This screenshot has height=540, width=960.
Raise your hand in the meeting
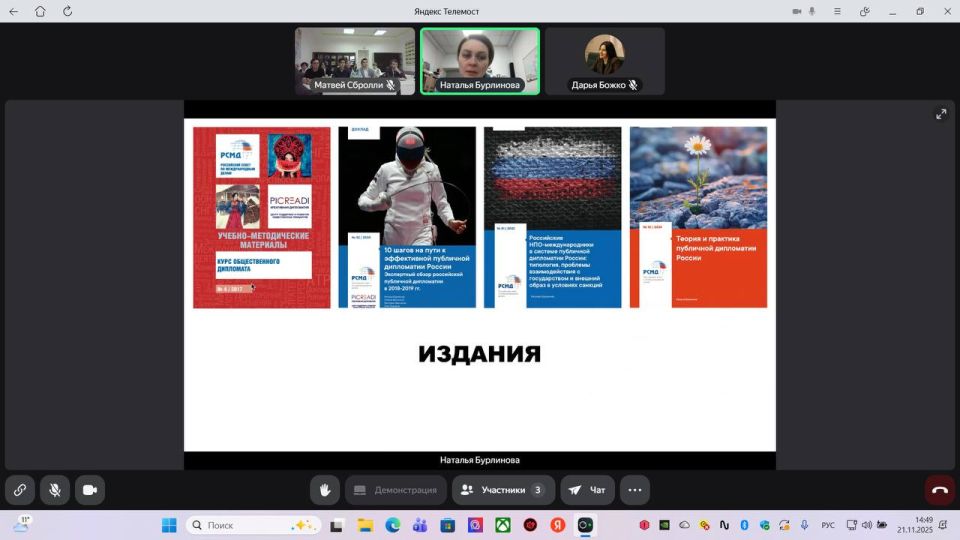[324, 490]
